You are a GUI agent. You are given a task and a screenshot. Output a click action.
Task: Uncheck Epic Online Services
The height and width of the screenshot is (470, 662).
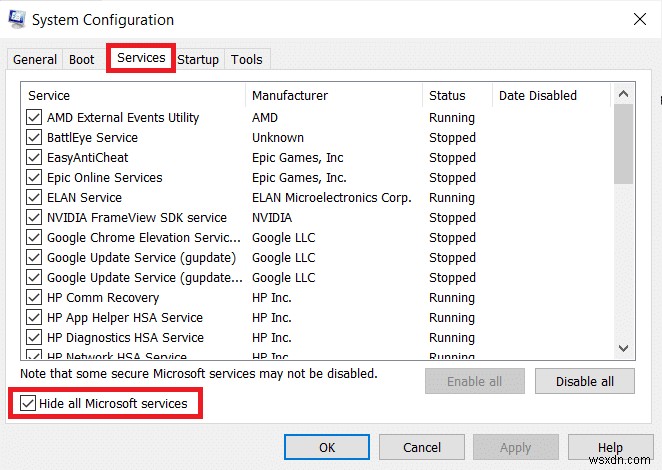point(35,178)
